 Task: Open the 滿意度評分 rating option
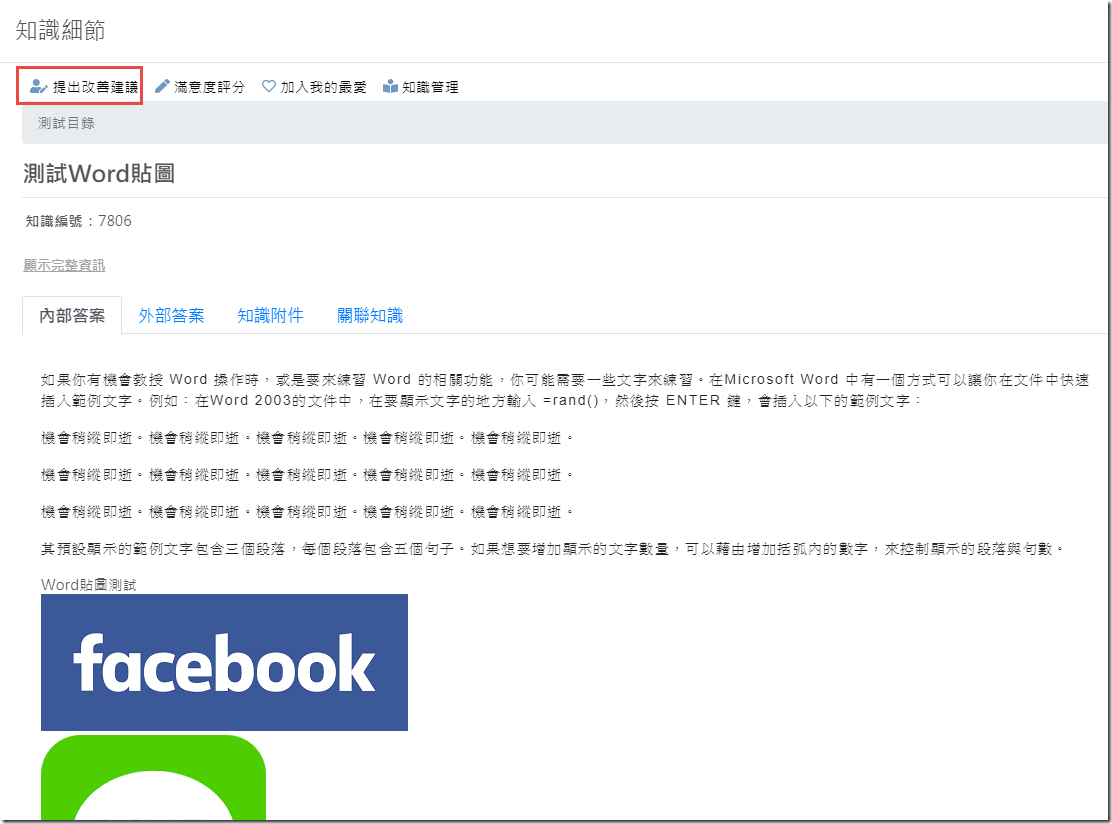[200, 87]
